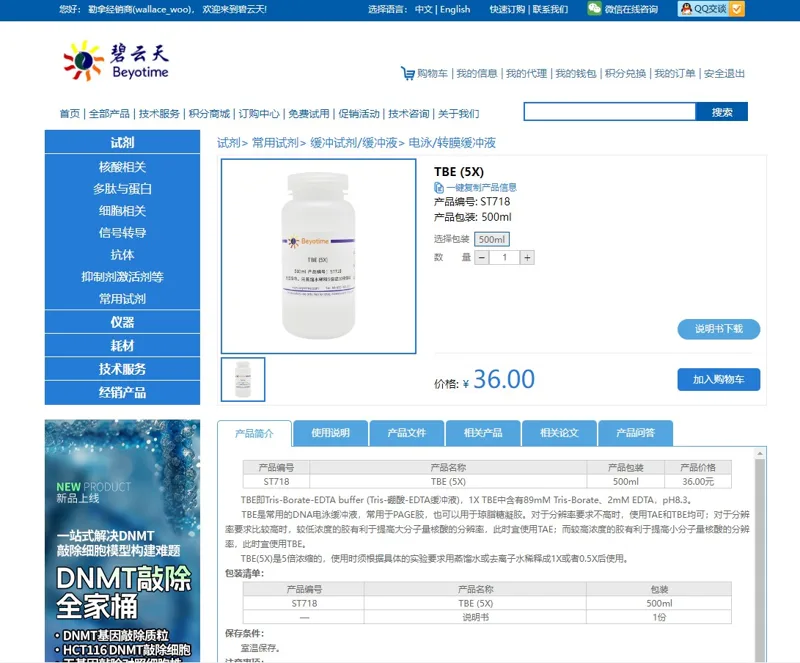Open the shopping cart icon
Screen dimensions: 800x663
(408, 73)
